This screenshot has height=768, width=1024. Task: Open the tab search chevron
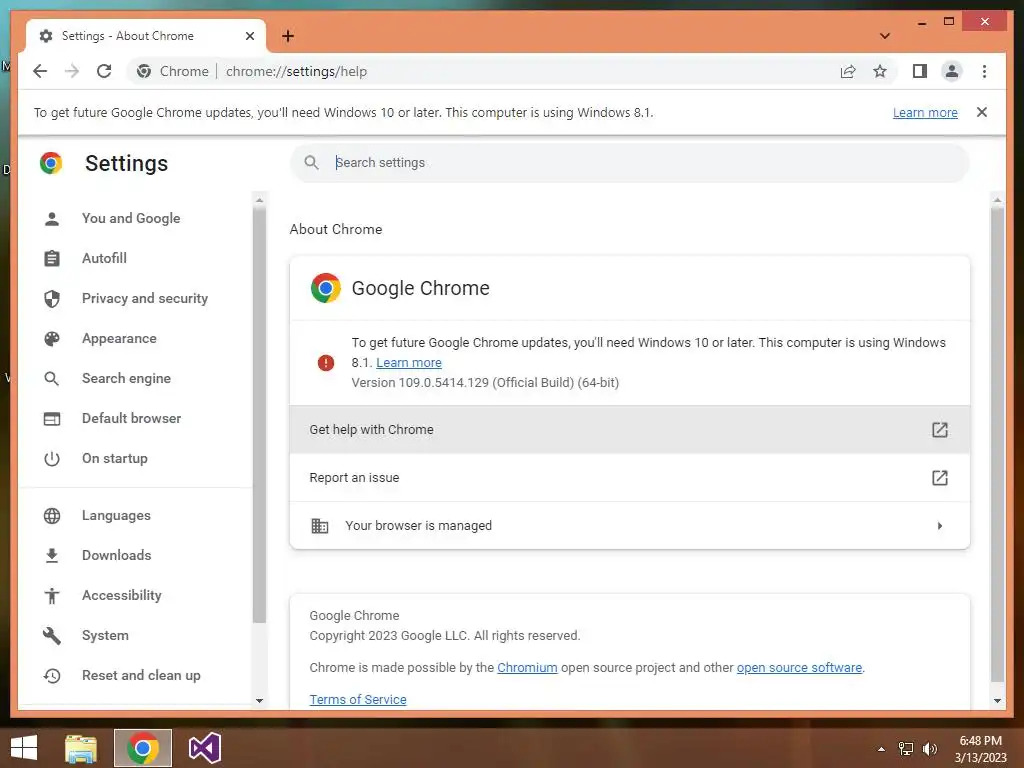pyautogui.click(x=884, y=36)
